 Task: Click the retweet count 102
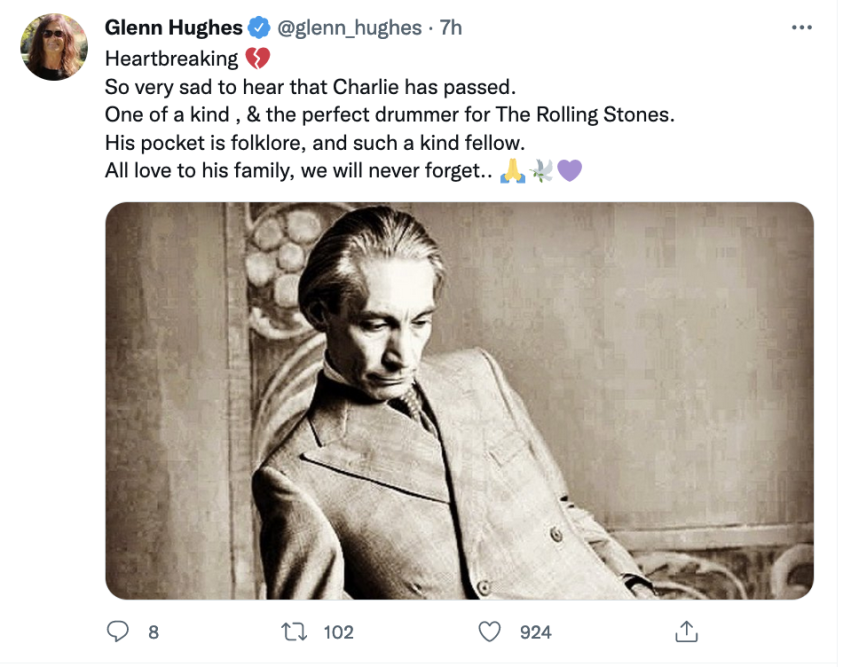coord(339,632)
